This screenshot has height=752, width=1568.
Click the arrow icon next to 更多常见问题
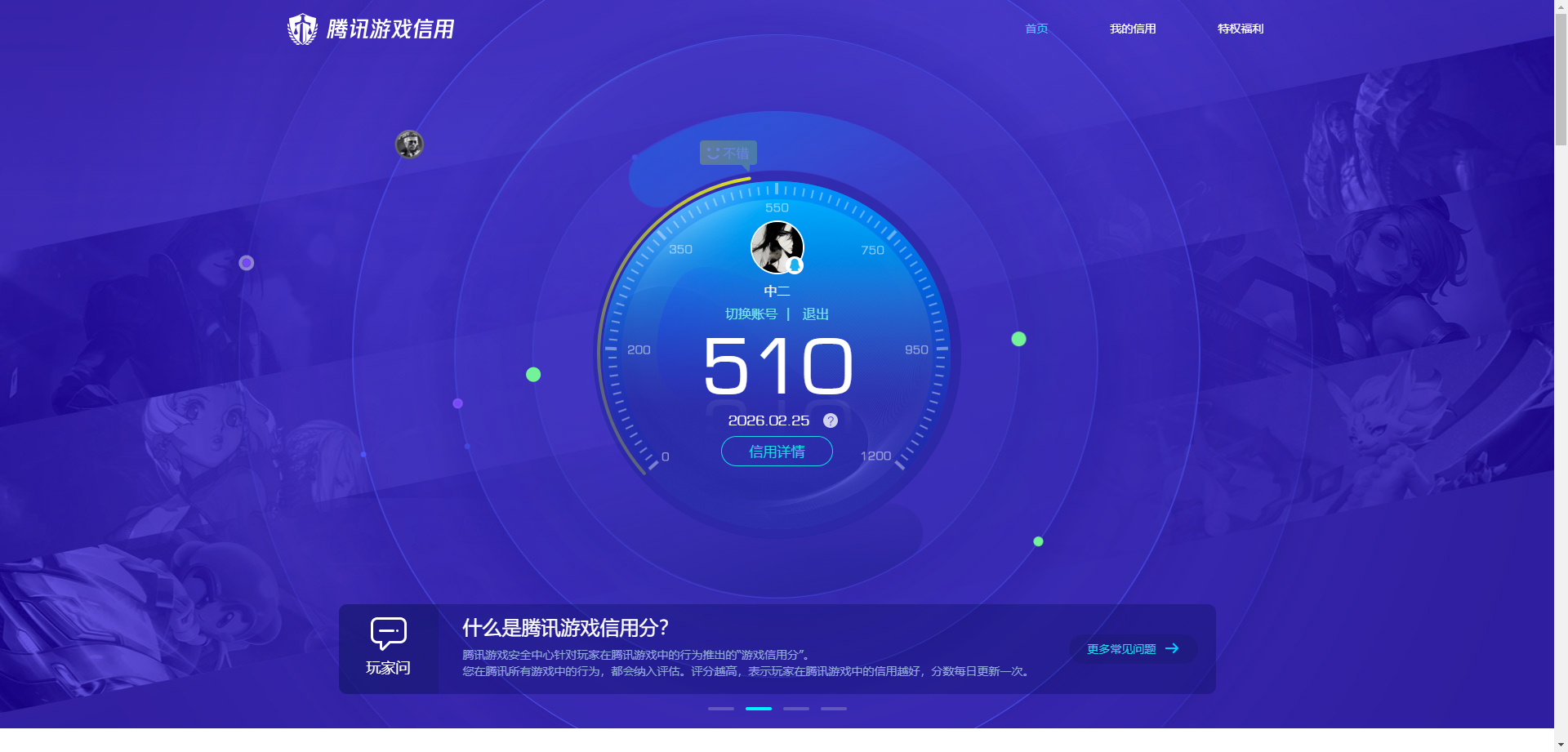(x=1172, y=648)
